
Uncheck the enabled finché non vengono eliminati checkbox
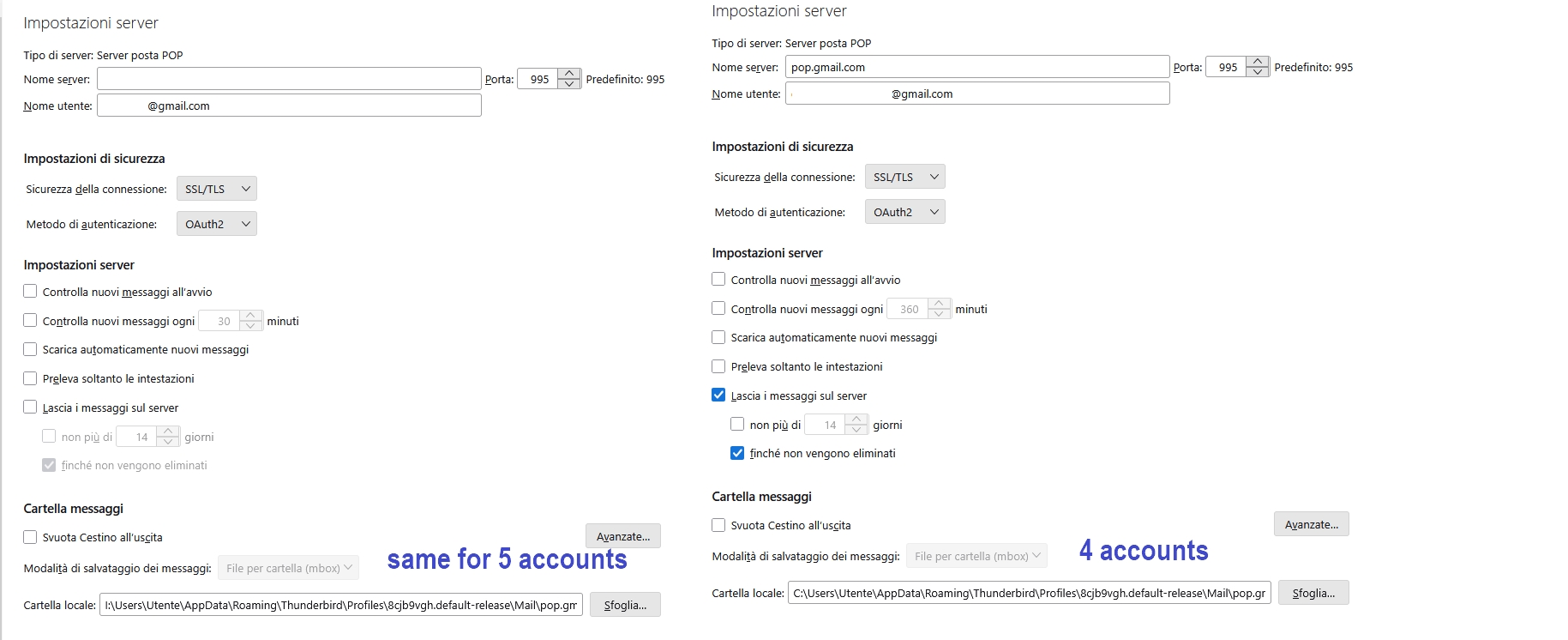coord(737,453)
